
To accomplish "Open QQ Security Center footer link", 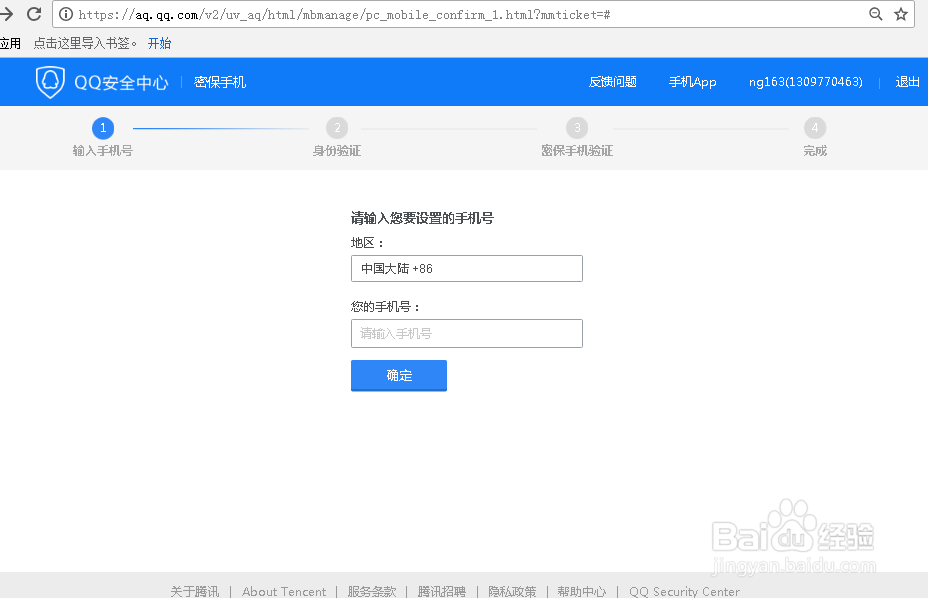I will pyautogui.click(x=684, y=591).
